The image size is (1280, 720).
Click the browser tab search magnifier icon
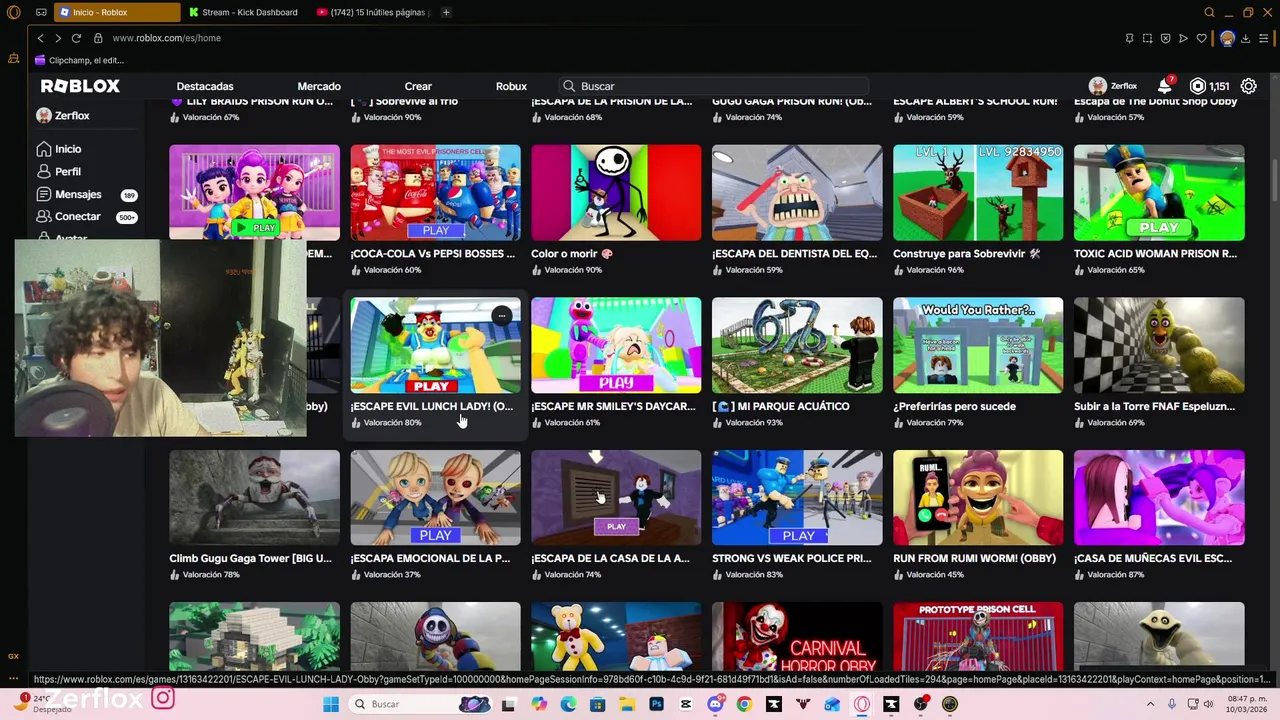[x=1209, y=12]
